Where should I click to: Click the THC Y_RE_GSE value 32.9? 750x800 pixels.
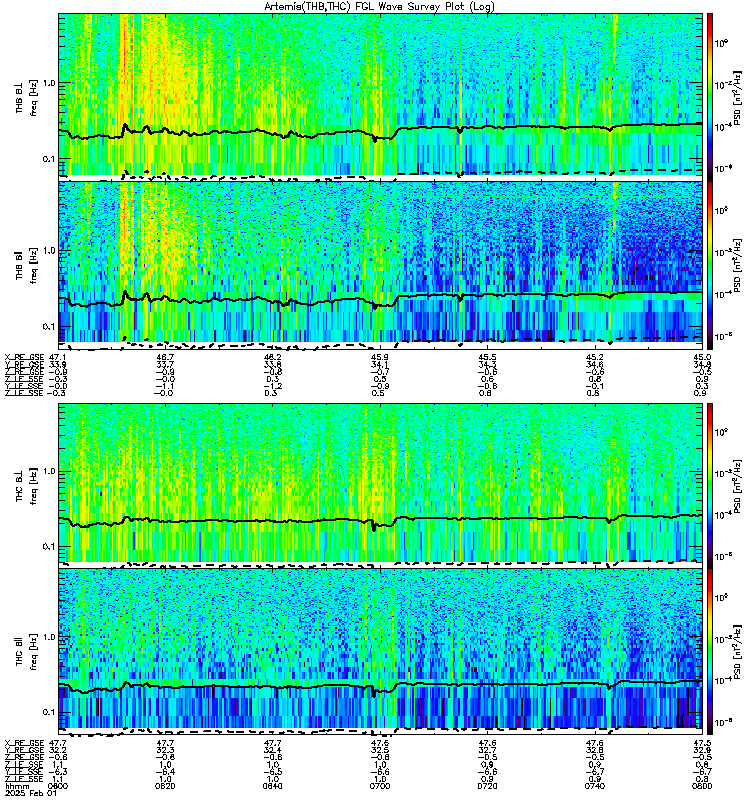click(x=702, y=750)
